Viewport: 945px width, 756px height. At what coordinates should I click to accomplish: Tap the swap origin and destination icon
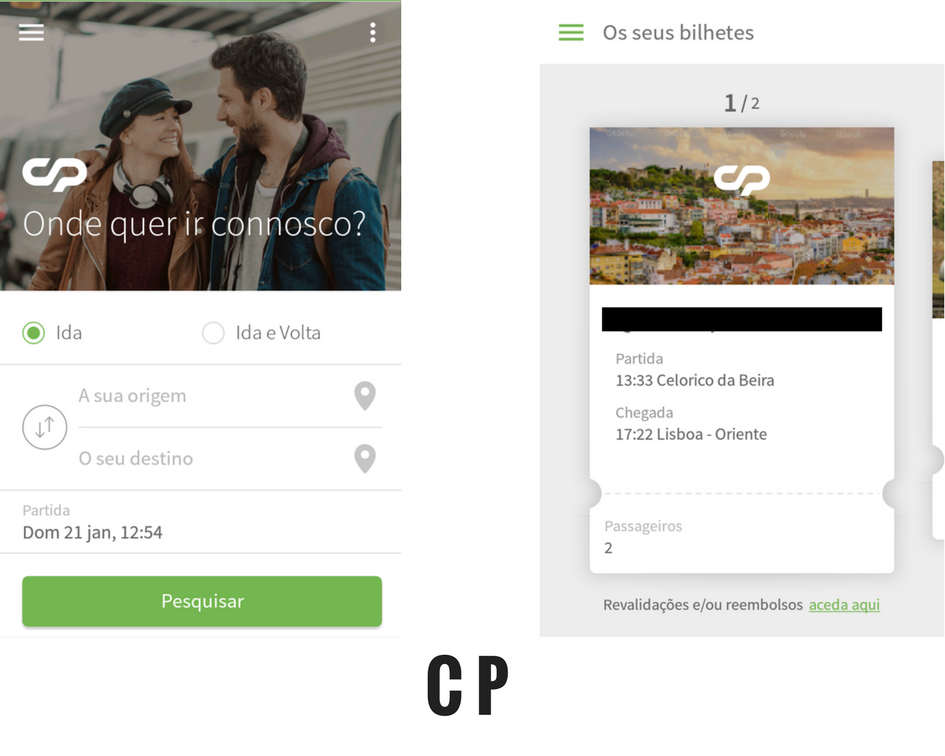[x=45, y=427]
